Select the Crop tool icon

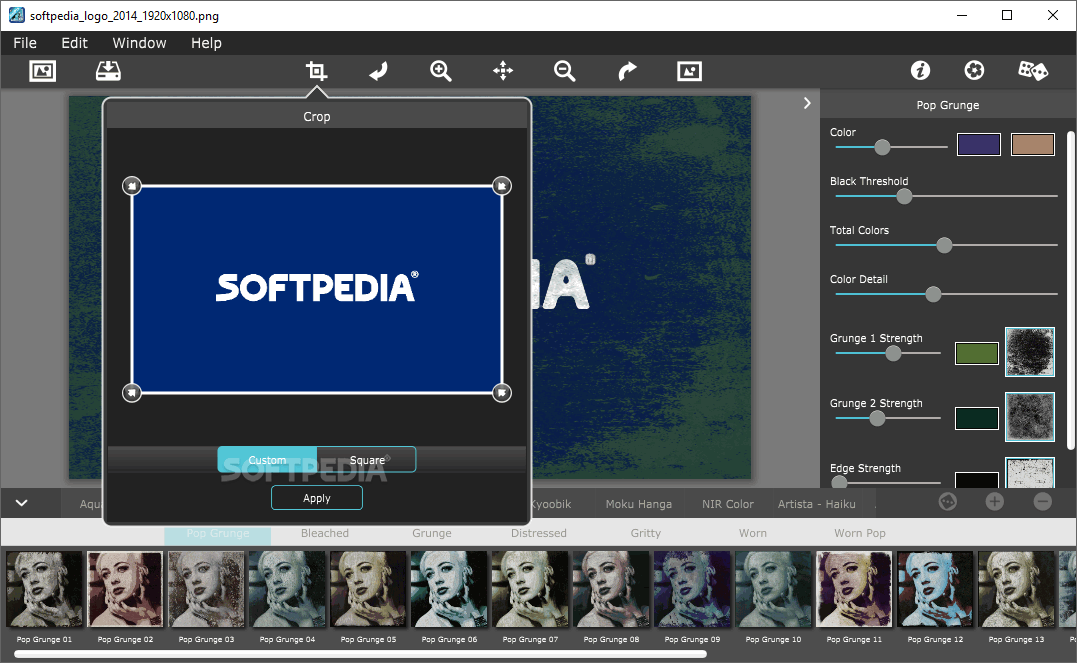(316, 71)
